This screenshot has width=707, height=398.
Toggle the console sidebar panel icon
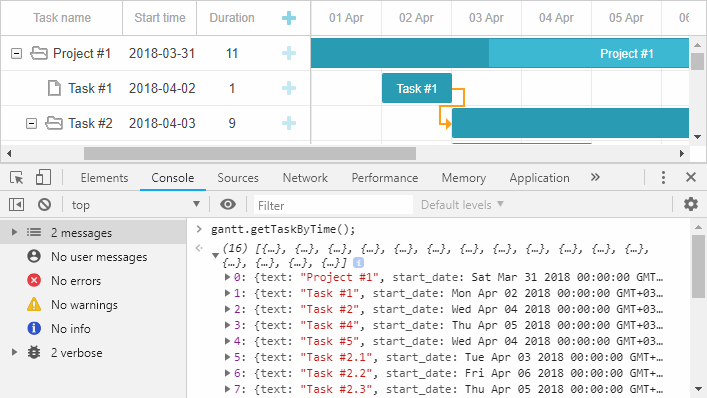(x=16, y=205)
